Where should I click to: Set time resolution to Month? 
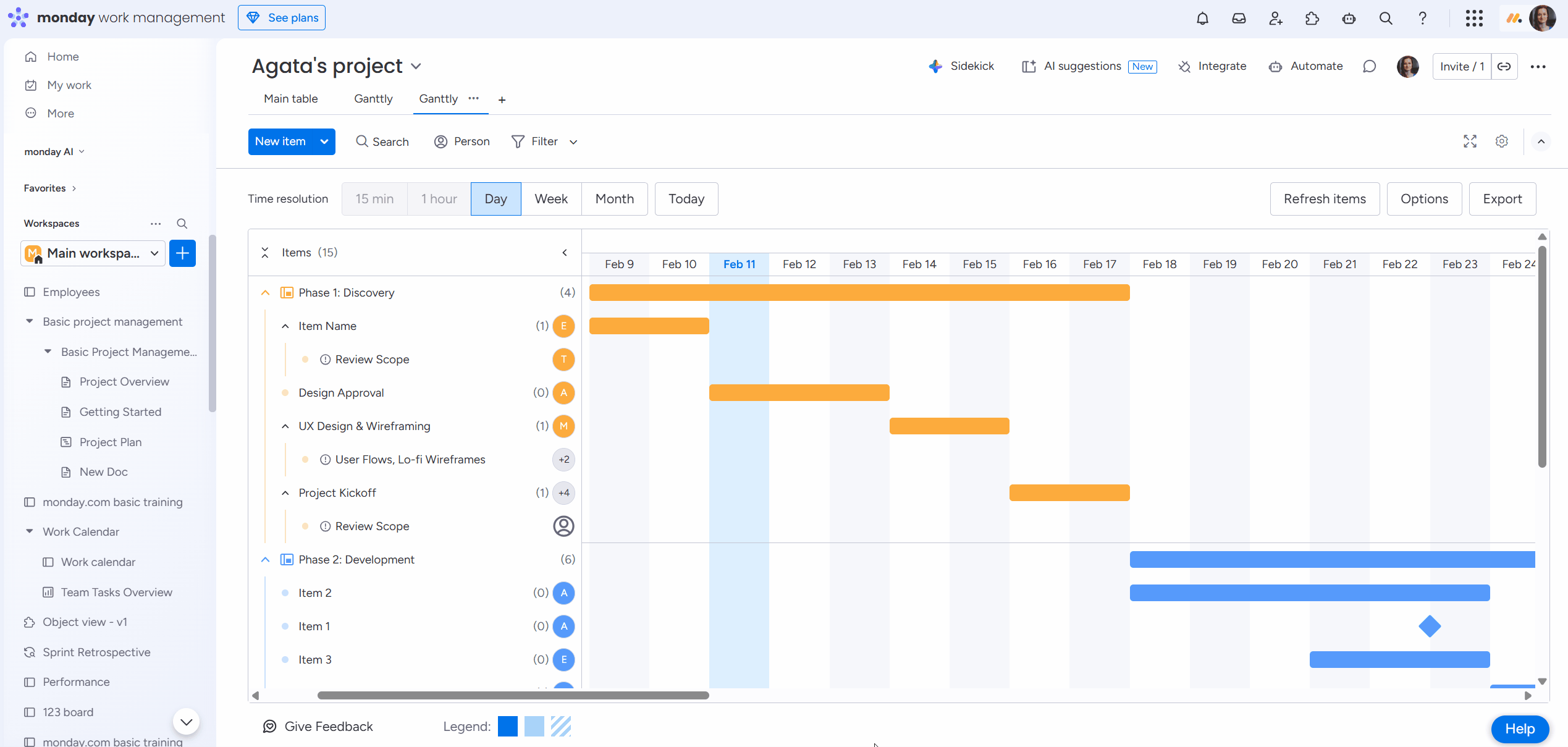tap(615, 199)
